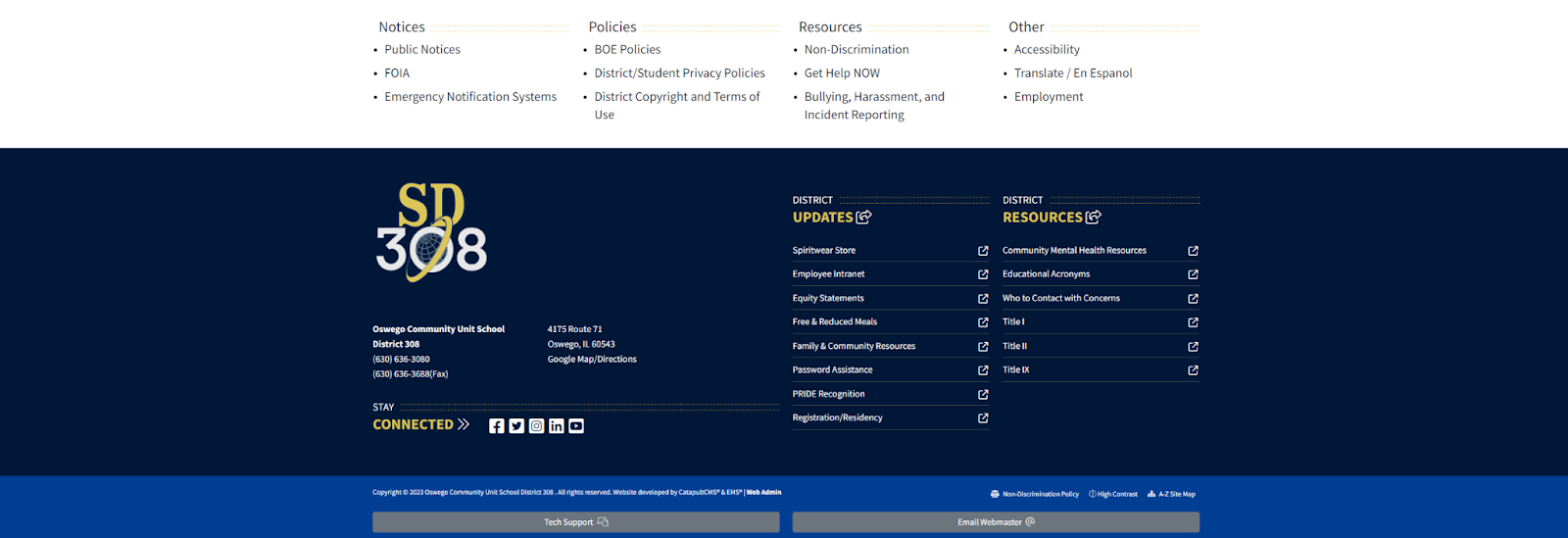1568x538 pixels.
Task: Click external link icon beside Title IX
Action: (1193, 370)
